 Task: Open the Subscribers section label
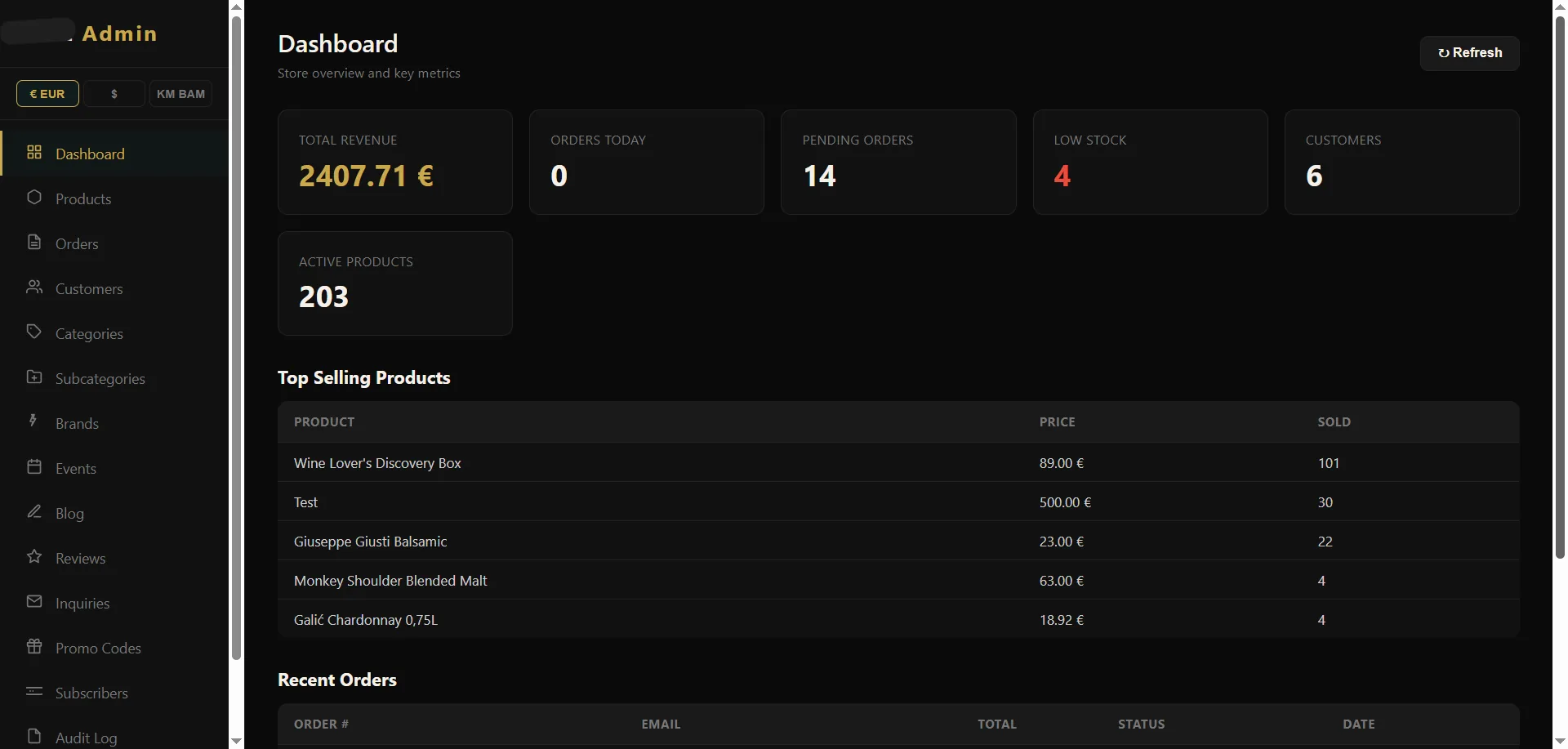(x=91, y=693)
